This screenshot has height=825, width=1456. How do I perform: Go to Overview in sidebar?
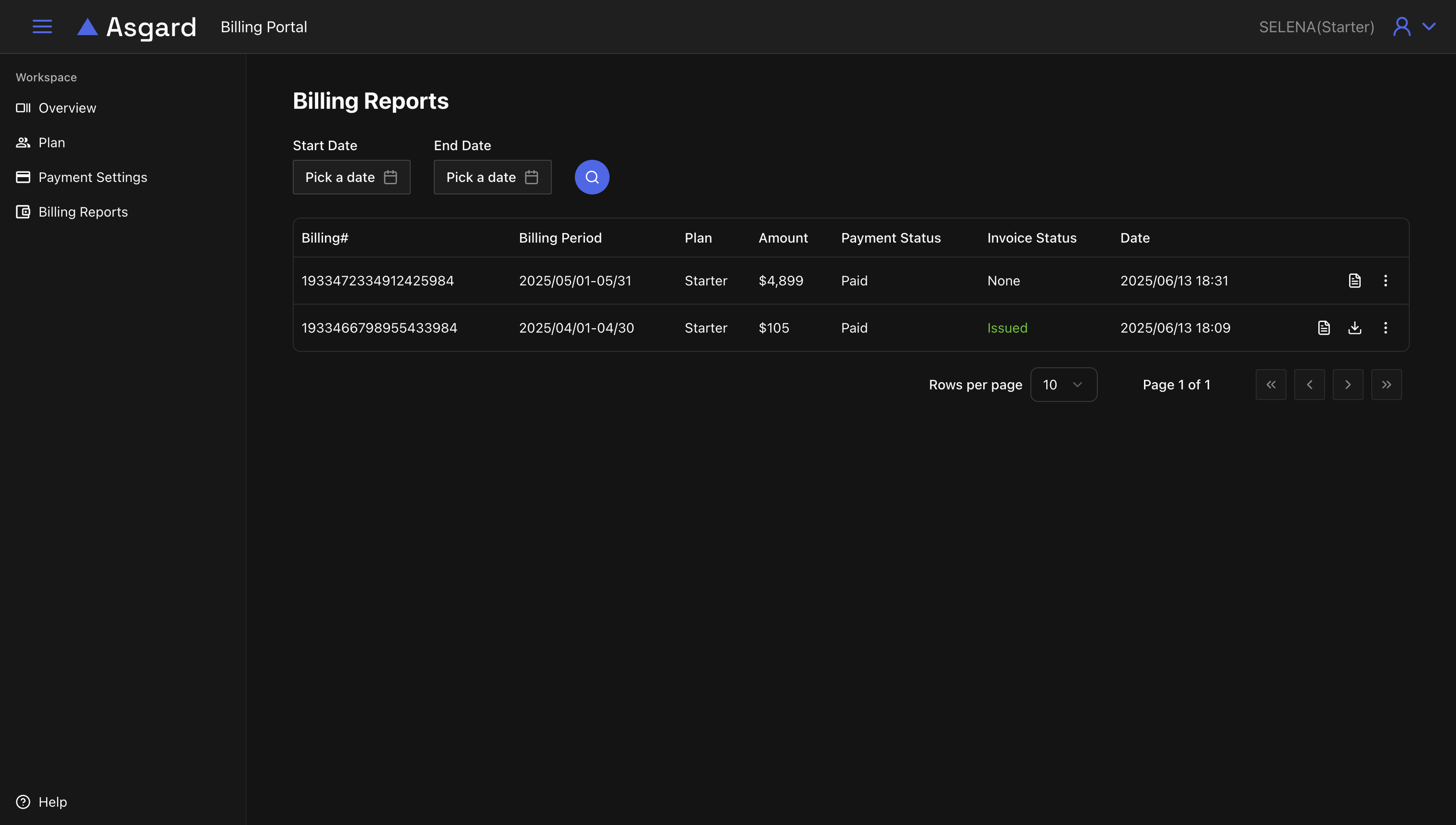coord(67,108)
